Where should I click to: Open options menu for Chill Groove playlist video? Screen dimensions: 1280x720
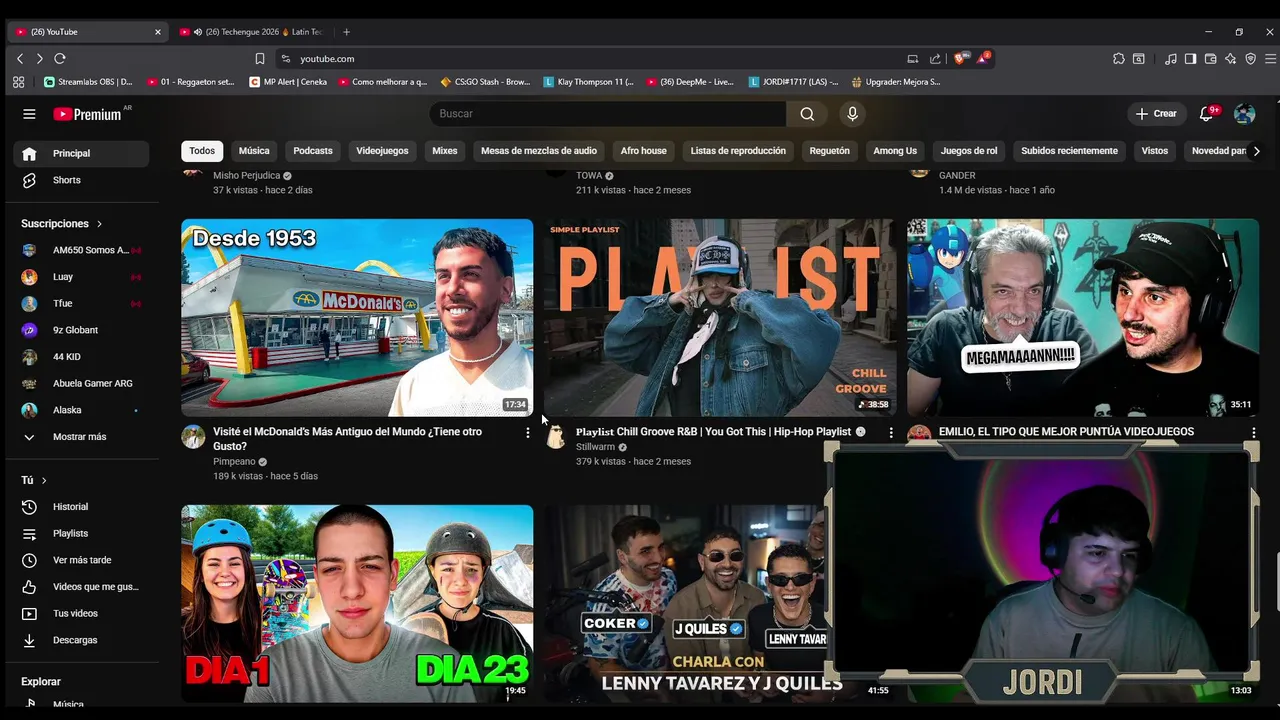click(x=891, y=433)
